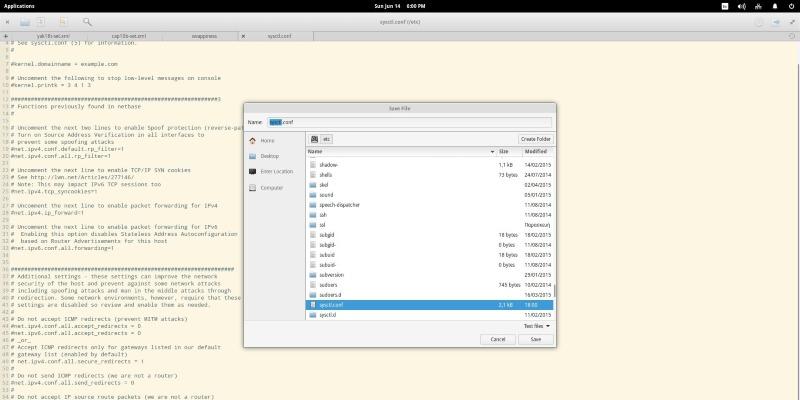Screen dimensions: 800x400
Task: Click the search magnifier icon in toolbar
Action: 87,21
